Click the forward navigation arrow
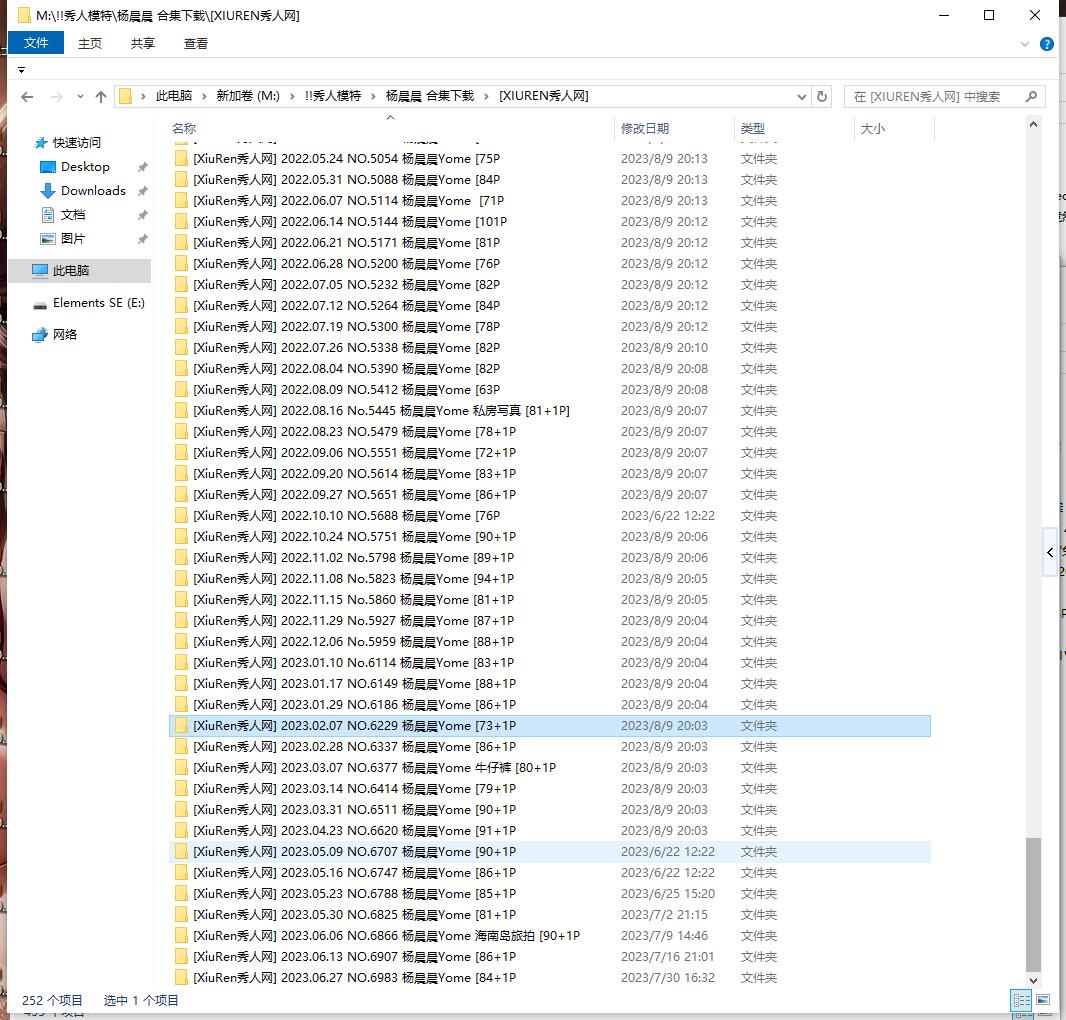Viewport: 1066px width, 1020px height. point(56,97)
